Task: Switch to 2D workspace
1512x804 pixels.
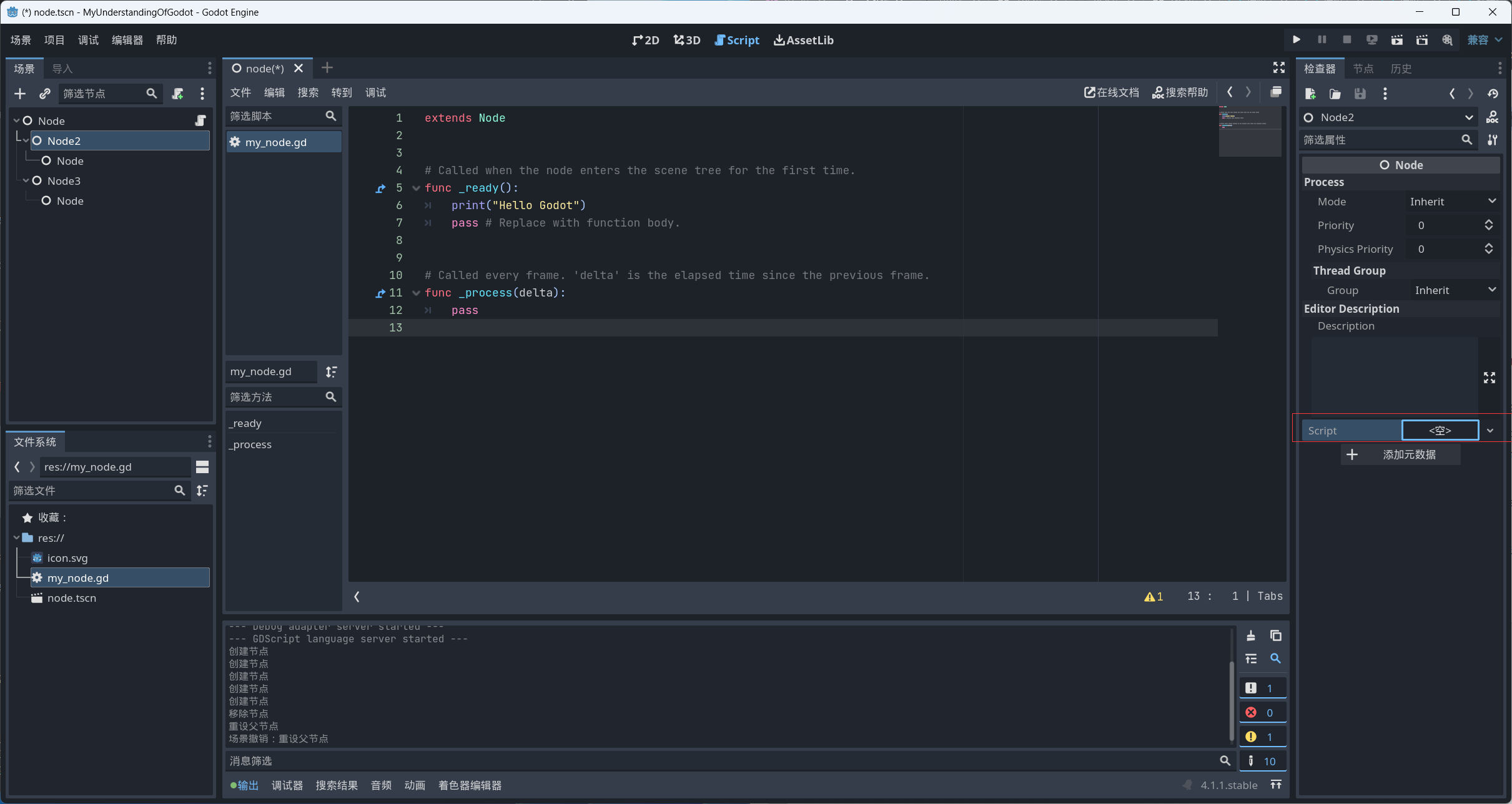Action: 646,40
